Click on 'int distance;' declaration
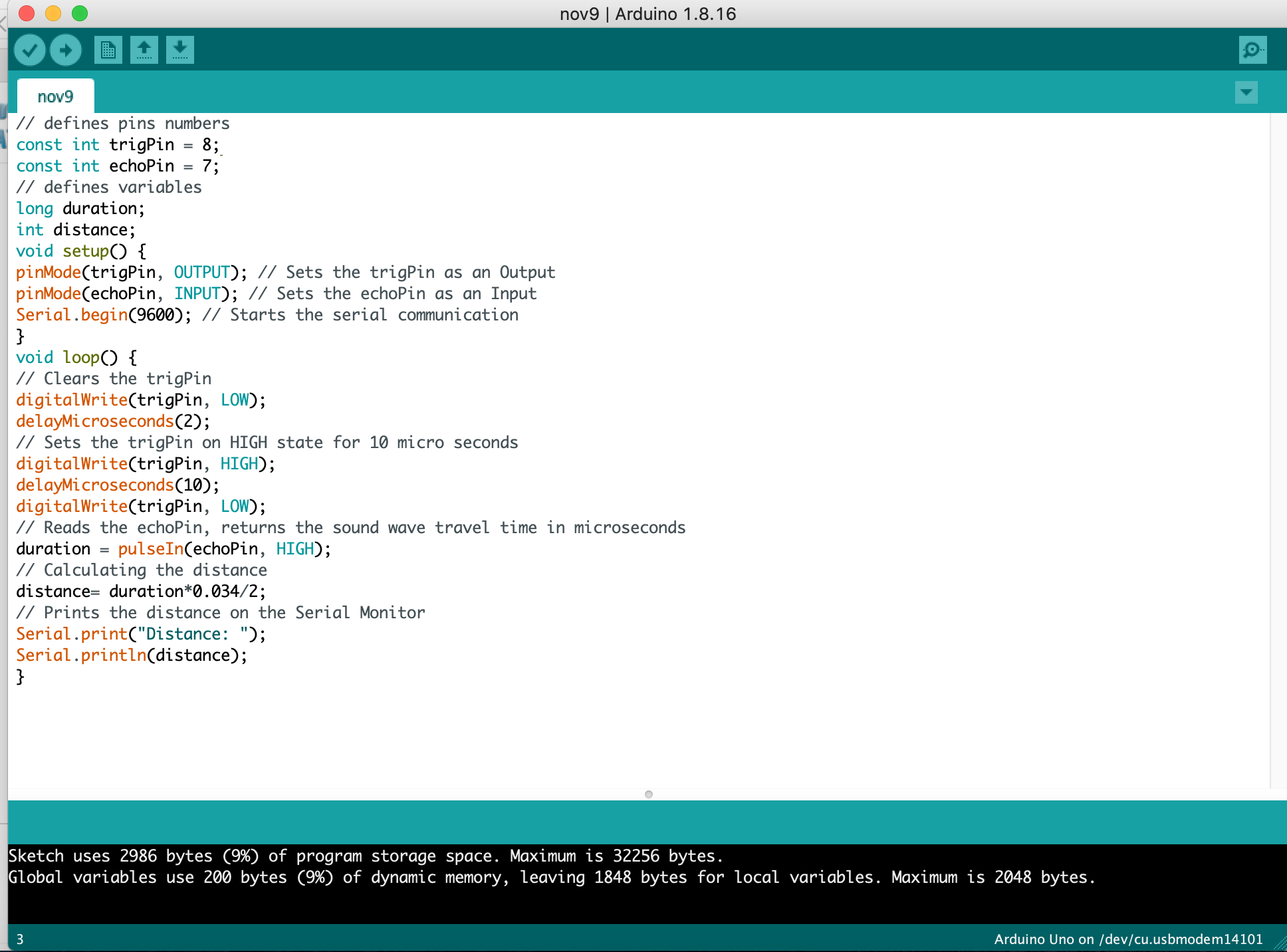This screenshot has height=952, width=1287. [x=76, y=230]
